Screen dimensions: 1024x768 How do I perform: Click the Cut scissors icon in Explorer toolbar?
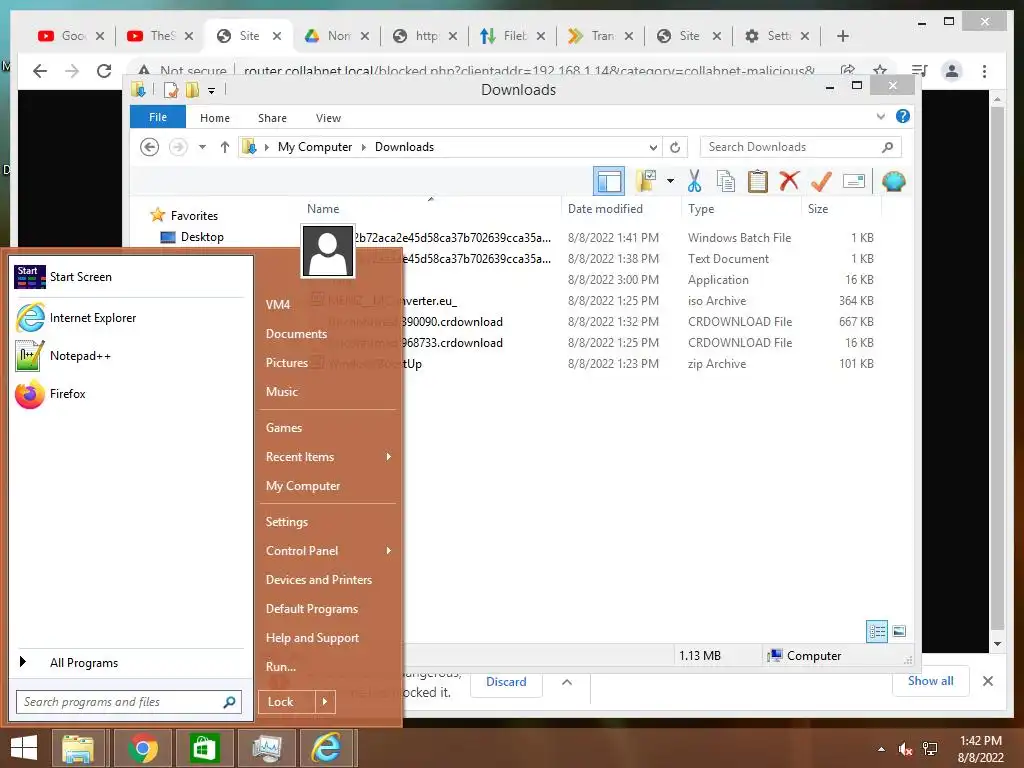[694, 181]
